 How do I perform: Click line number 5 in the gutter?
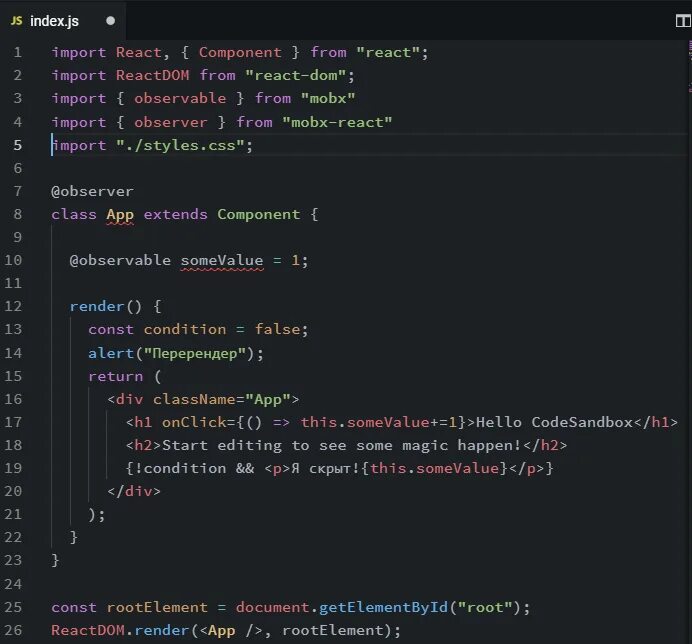click(x=17, y=145)
